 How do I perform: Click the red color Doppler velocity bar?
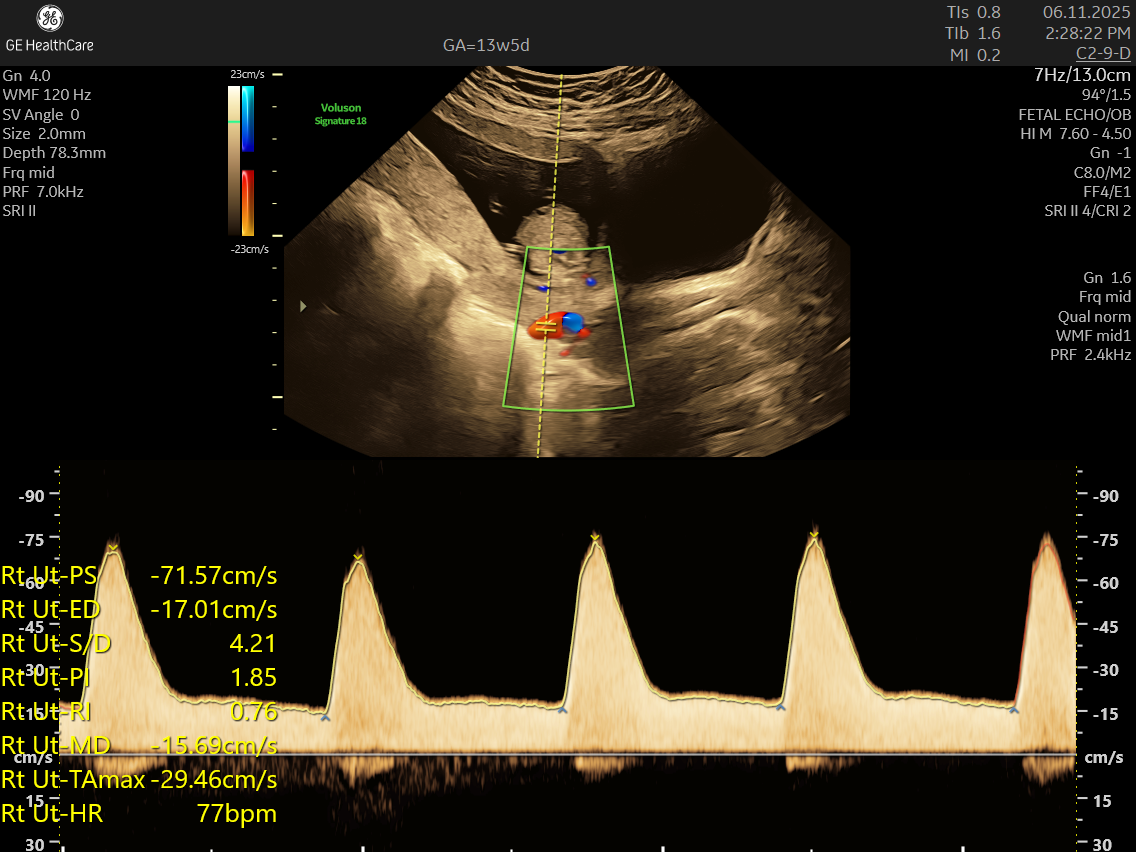[x=248, y=202]
